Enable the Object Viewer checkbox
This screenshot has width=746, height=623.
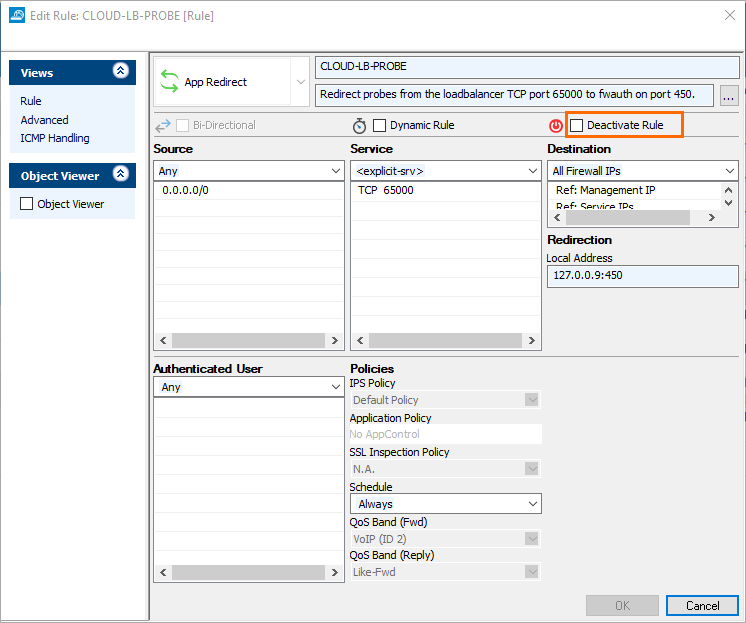click(27, 204)
